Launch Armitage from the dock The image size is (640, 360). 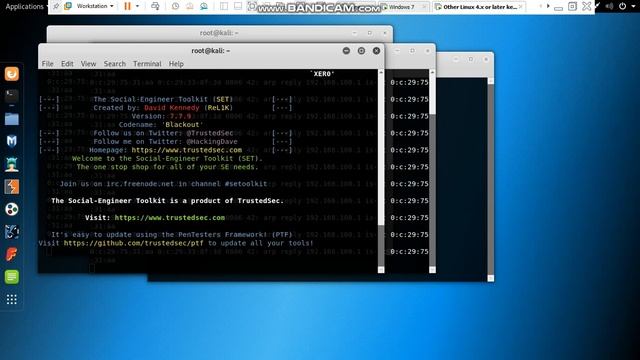click(x=11, y=164)
